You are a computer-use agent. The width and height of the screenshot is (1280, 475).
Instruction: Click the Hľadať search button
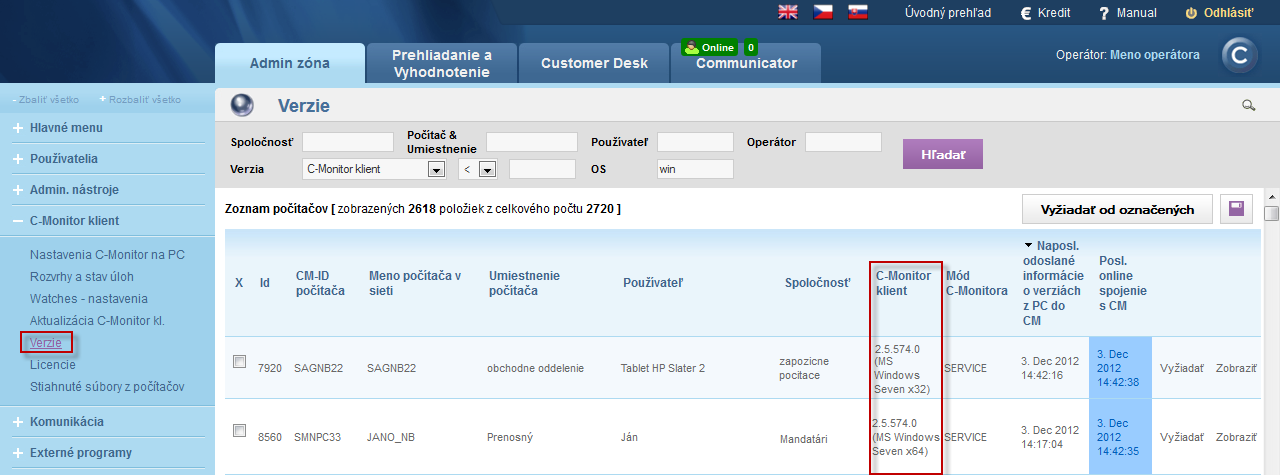[x=943, y=155]
